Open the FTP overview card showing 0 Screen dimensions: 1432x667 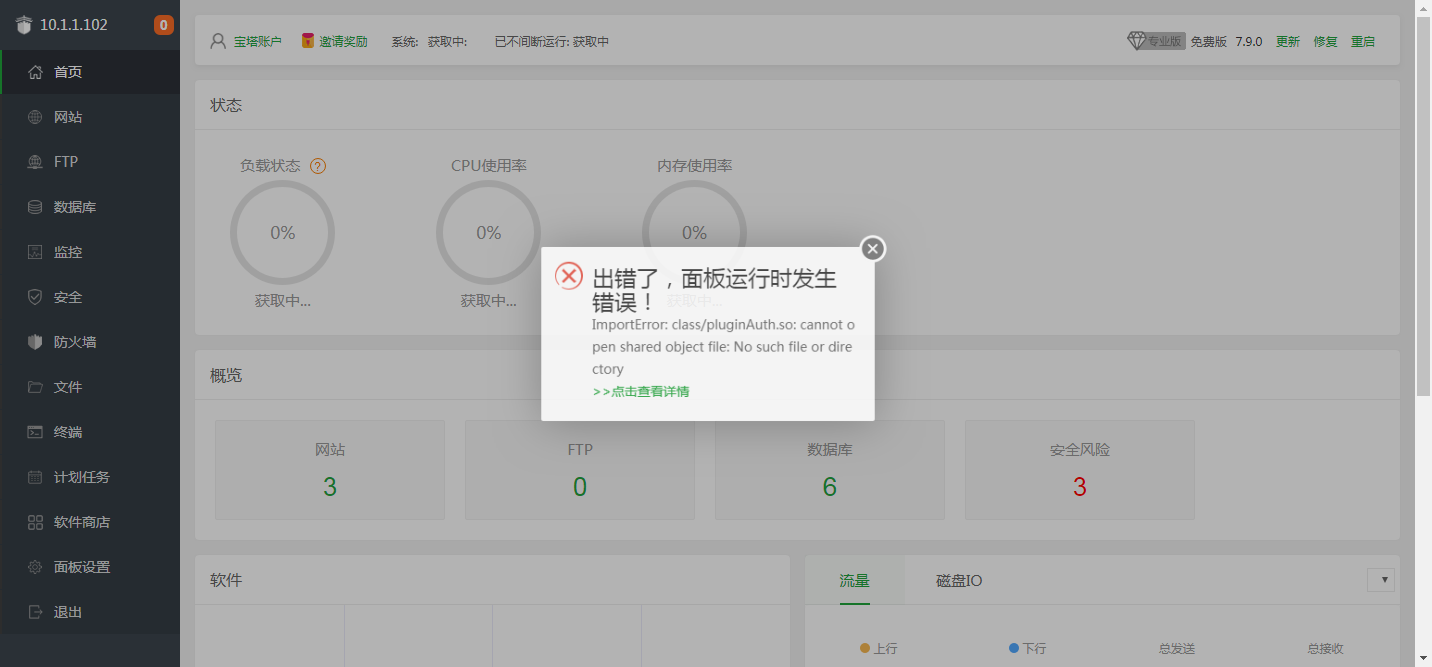pyautogui.click(x=580, y=470)
